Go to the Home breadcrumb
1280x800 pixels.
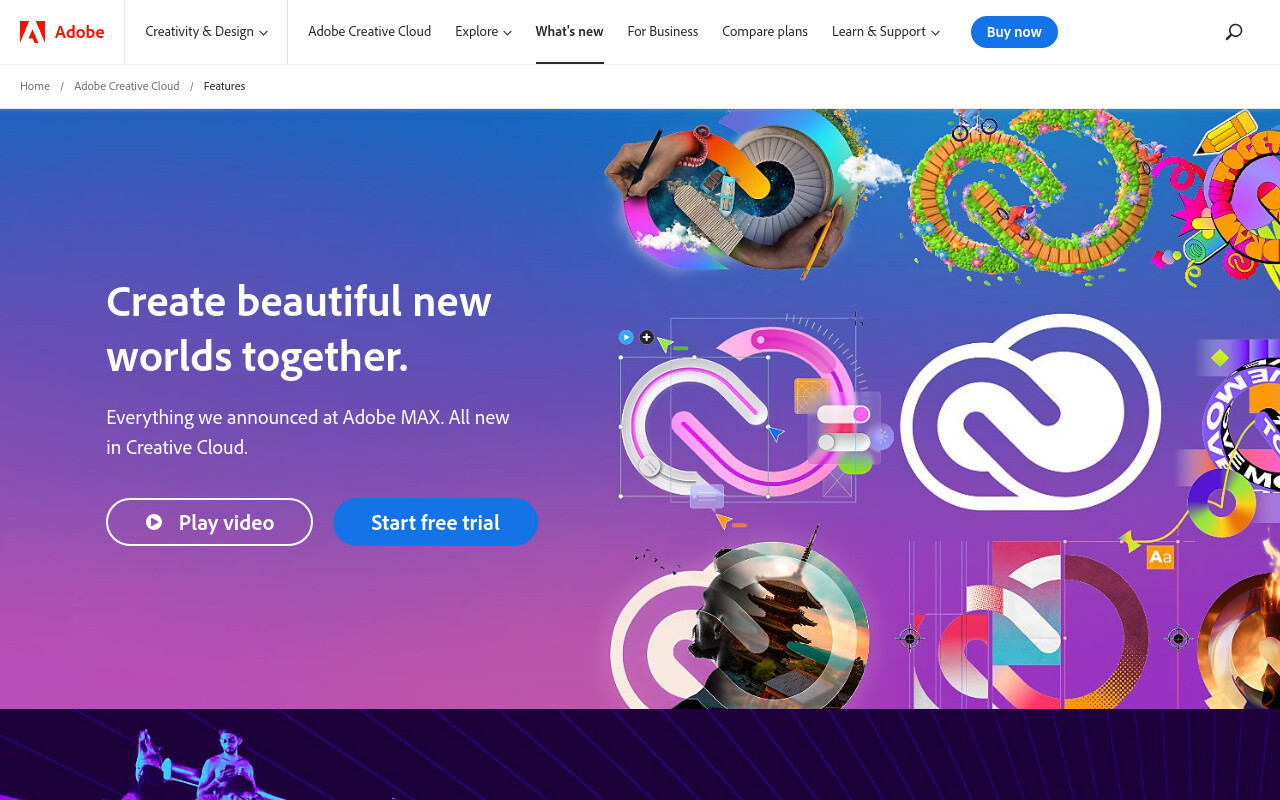point(35,86)
